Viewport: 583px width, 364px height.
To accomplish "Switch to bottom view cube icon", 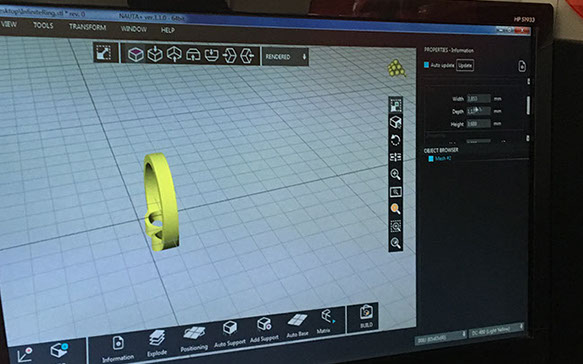I will [x=174, y=54].
